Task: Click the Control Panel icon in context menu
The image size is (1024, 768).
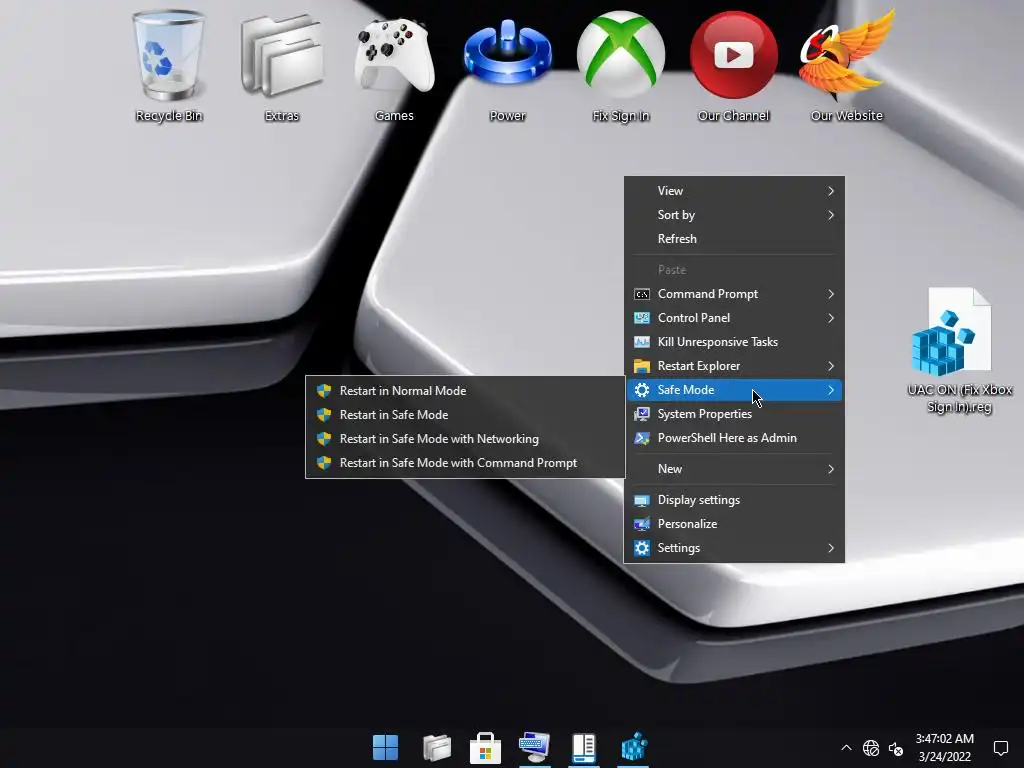Action: [x=642, y=318]
